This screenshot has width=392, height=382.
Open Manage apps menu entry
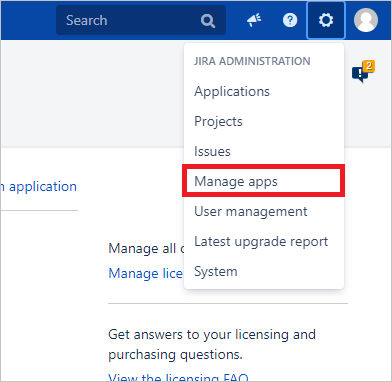(264, 181)
